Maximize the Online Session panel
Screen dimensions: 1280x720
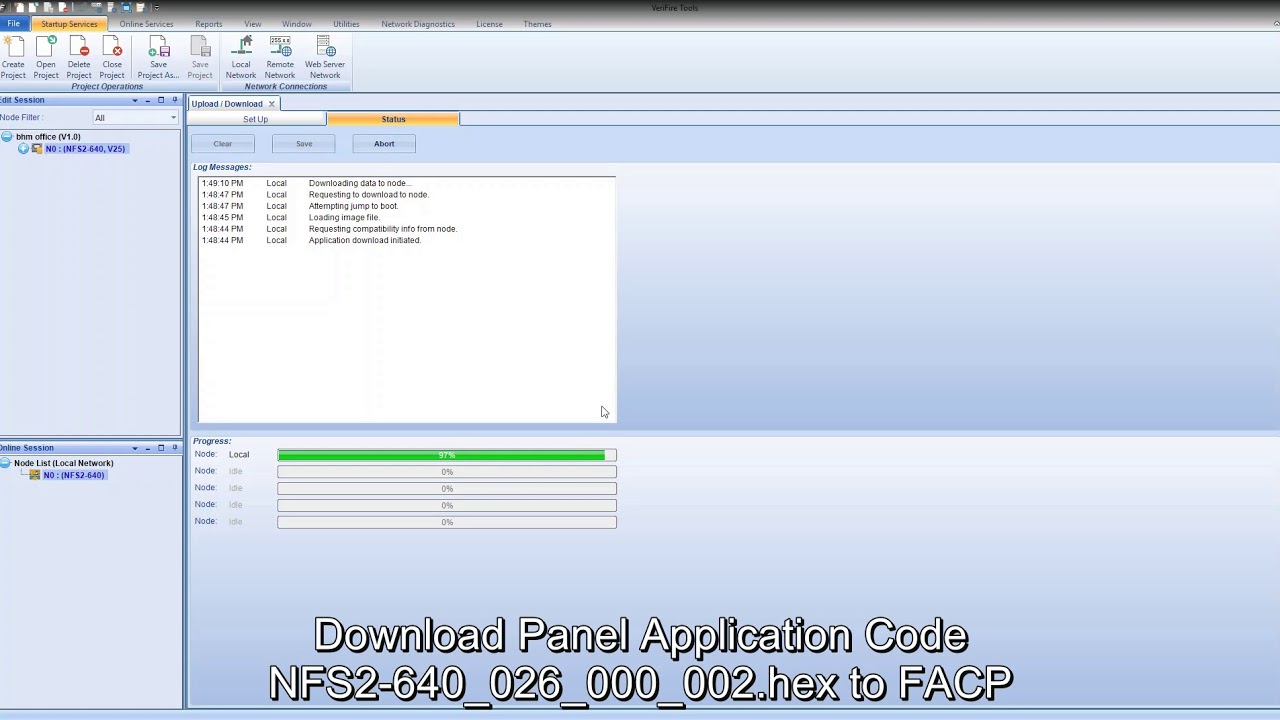click(160, 448)
